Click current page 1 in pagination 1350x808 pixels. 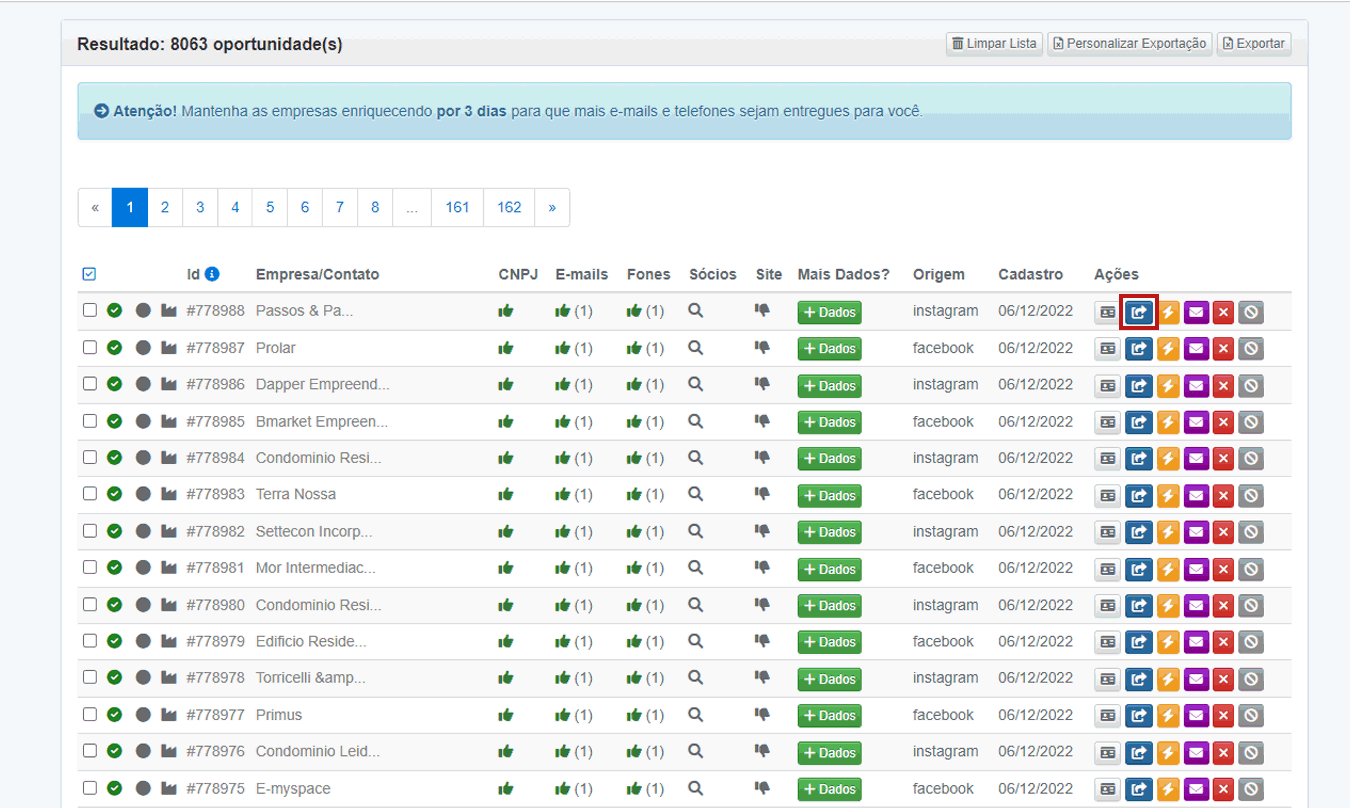[x=130, y=207]
